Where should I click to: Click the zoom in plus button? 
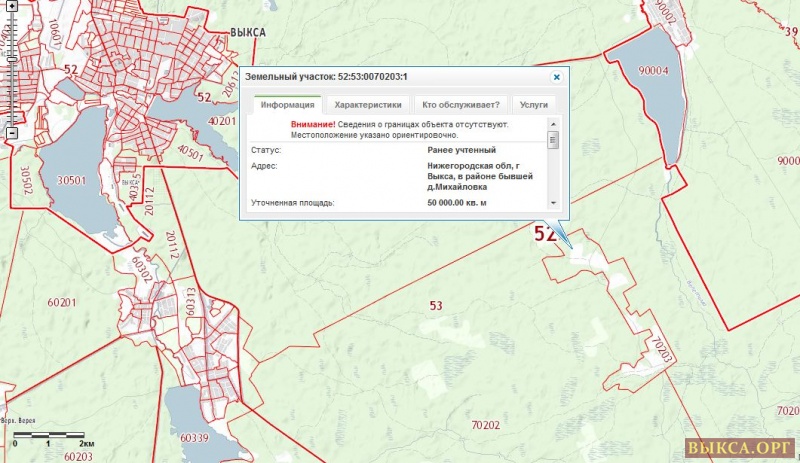click(x=10, y=4)
